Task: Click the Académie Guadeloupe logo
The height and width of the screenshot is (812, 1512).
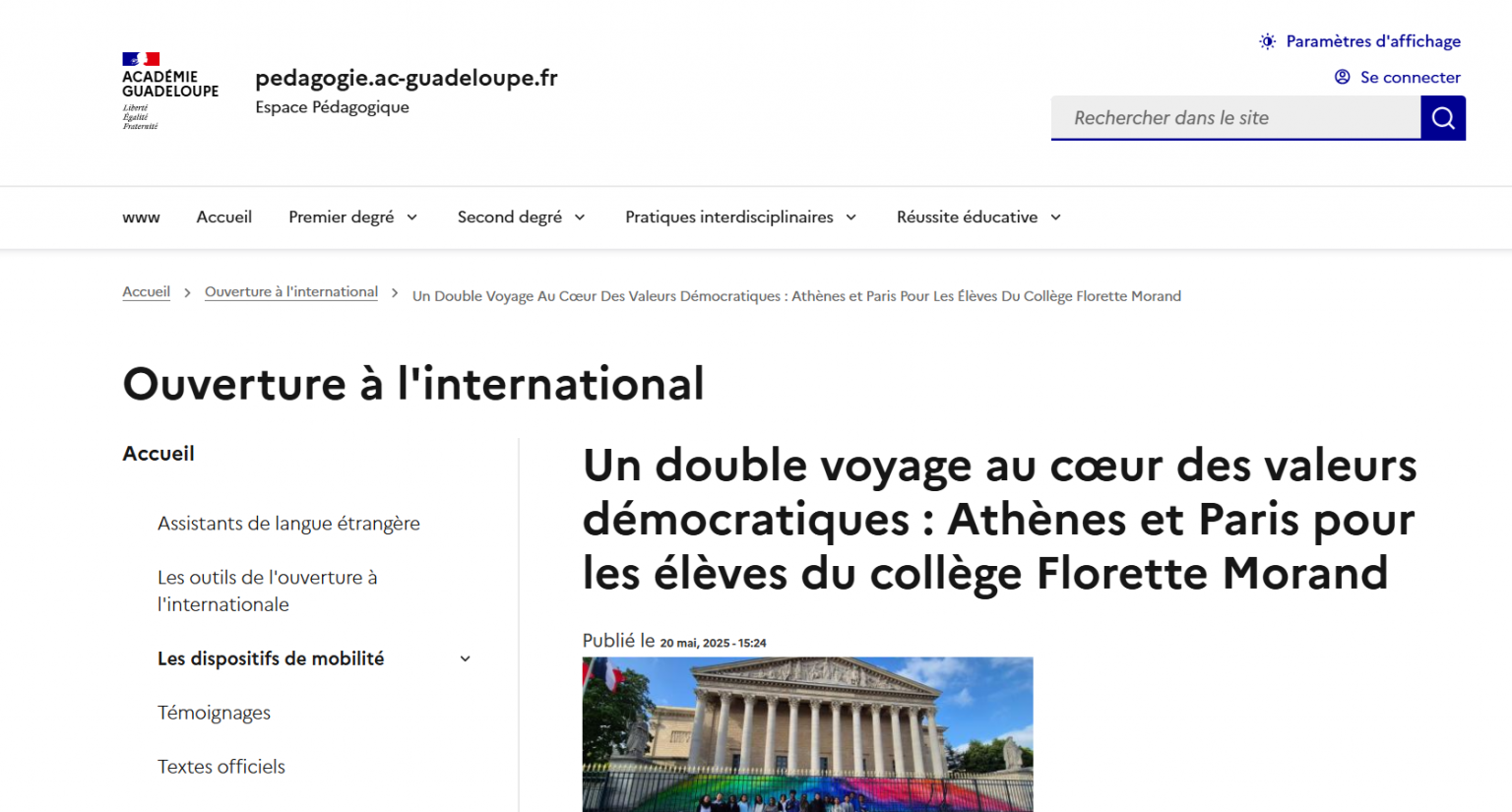Action: 169,91
